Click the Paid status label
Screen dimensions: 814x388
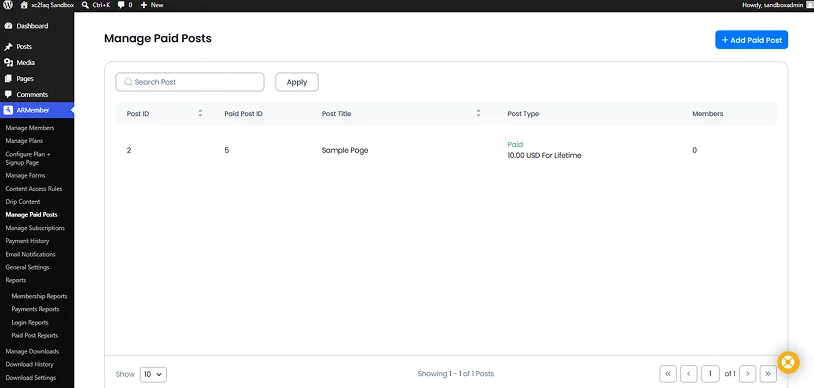(x=515, y=144)
